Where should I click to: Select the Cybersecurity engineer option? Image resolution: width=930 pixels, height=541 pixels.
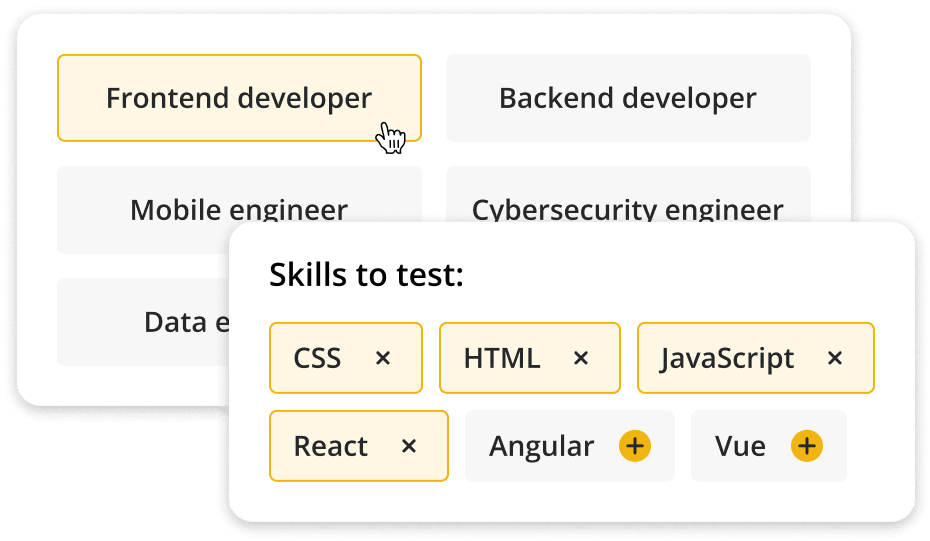(627, 204)
